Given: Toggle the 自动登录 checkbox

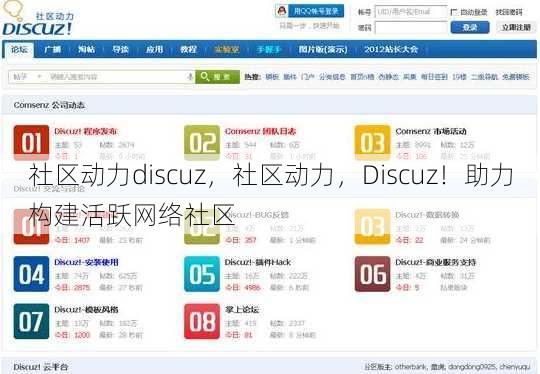Looking at the screenshot, I should (454, 12).
